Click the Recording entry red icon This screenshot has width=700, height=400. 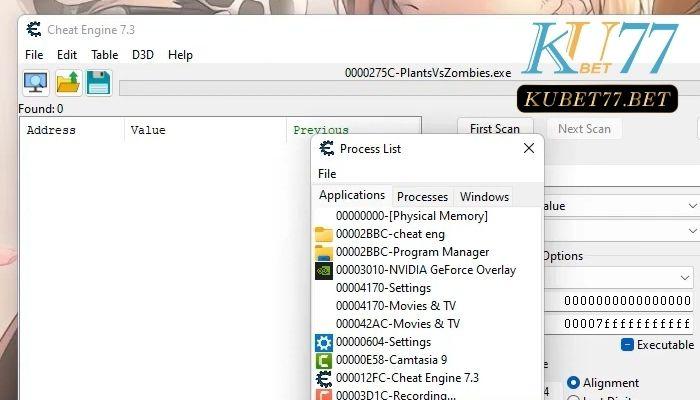[x=323, y=395]
